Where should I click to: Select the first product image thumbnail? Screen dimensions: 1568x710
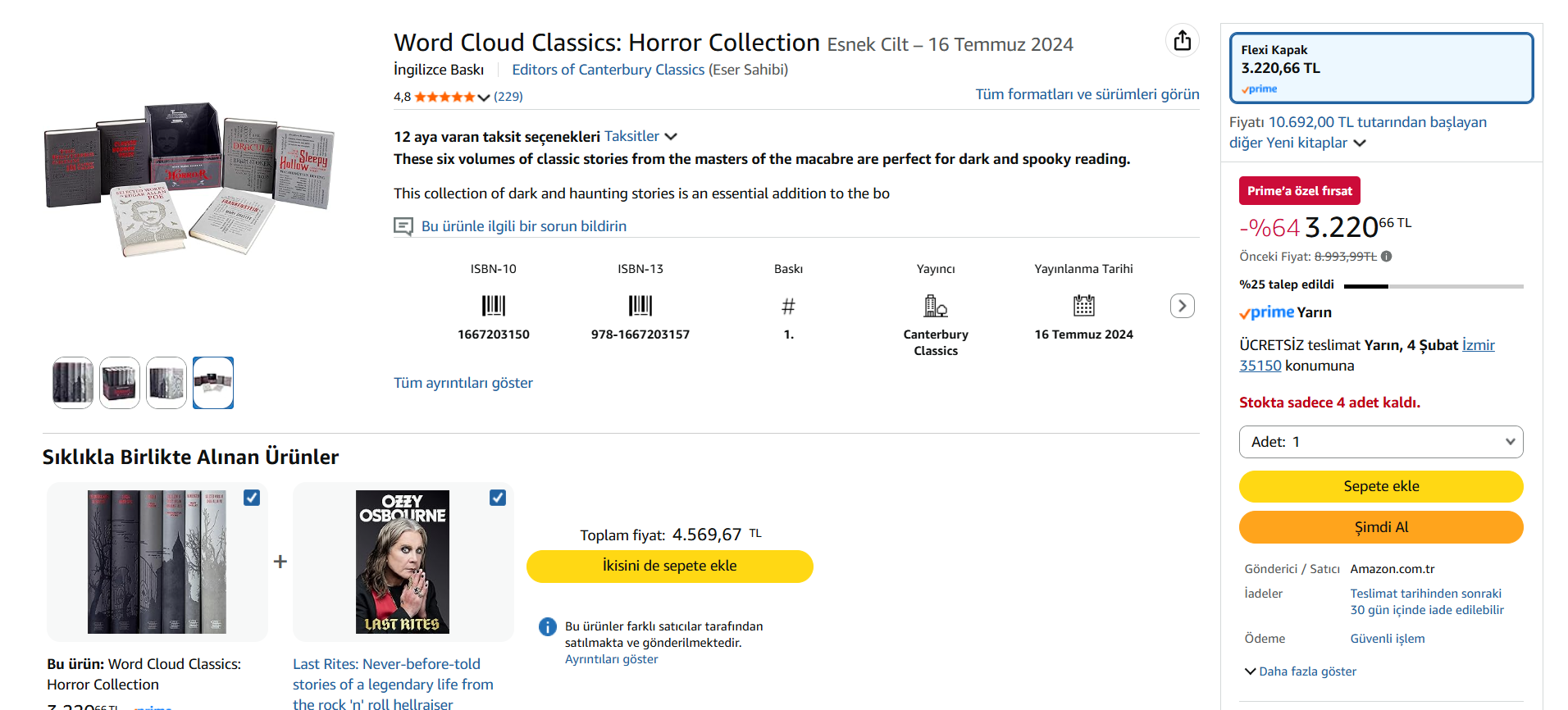(x=73, y=383)
